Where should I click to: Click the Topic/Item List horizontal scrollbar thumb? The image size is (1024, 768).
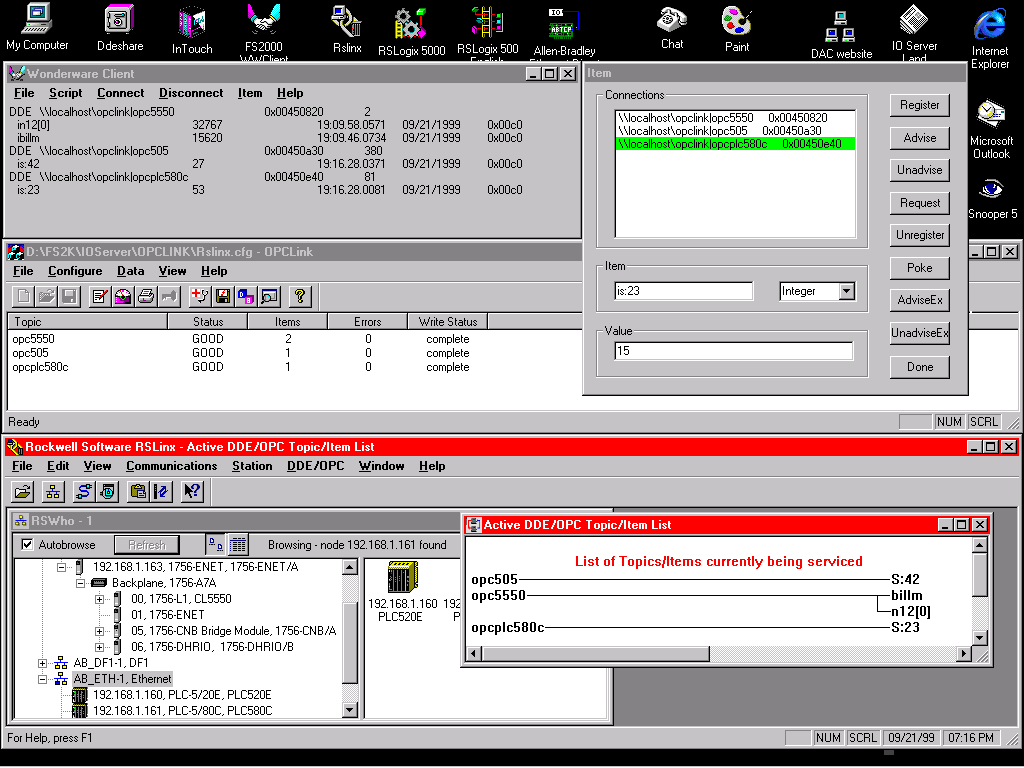[595, 653]
